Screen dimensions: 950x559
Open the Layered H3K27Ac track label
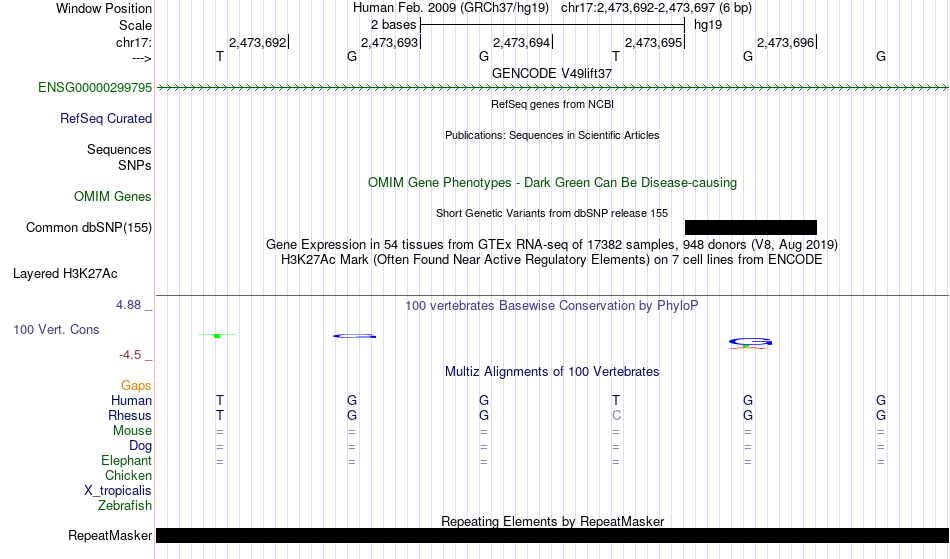[x=65, y=273]
